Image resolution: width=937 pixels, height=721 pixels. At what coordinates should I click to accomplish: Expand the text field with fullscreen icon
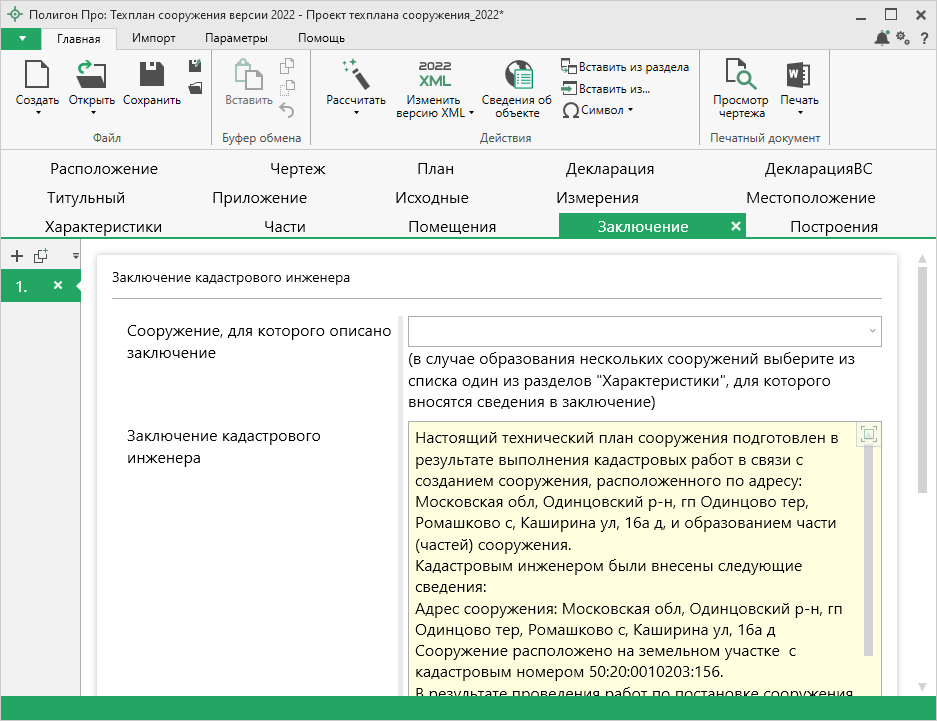868,434
